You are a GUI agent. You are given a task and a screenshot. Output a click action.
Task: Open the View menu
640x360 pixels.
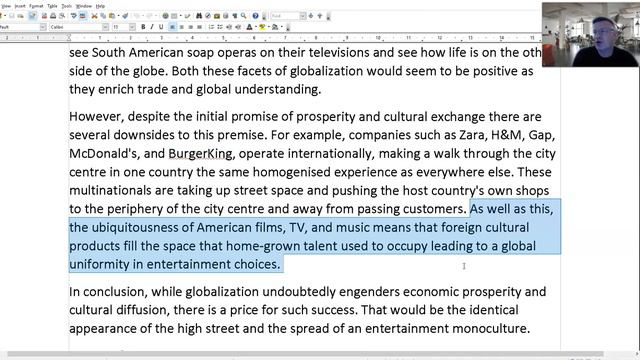coord(6,6)
